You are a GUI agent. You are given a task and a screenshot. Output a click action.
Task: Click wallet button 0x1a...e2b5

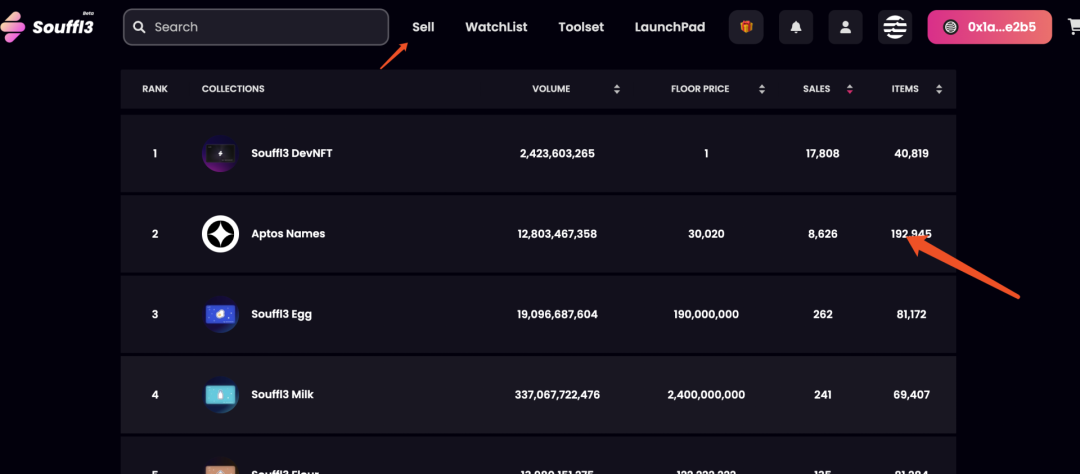click(x=990, y=27)
